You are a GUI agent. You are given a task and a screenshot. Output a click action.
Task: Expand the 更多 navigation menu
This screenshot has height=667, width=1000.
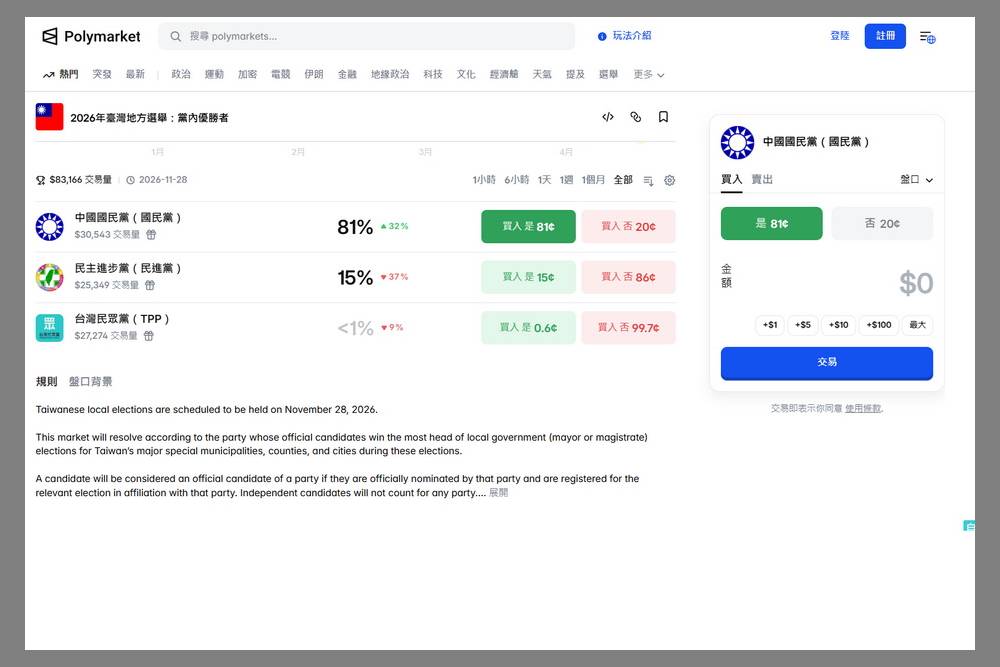[648, 74]
